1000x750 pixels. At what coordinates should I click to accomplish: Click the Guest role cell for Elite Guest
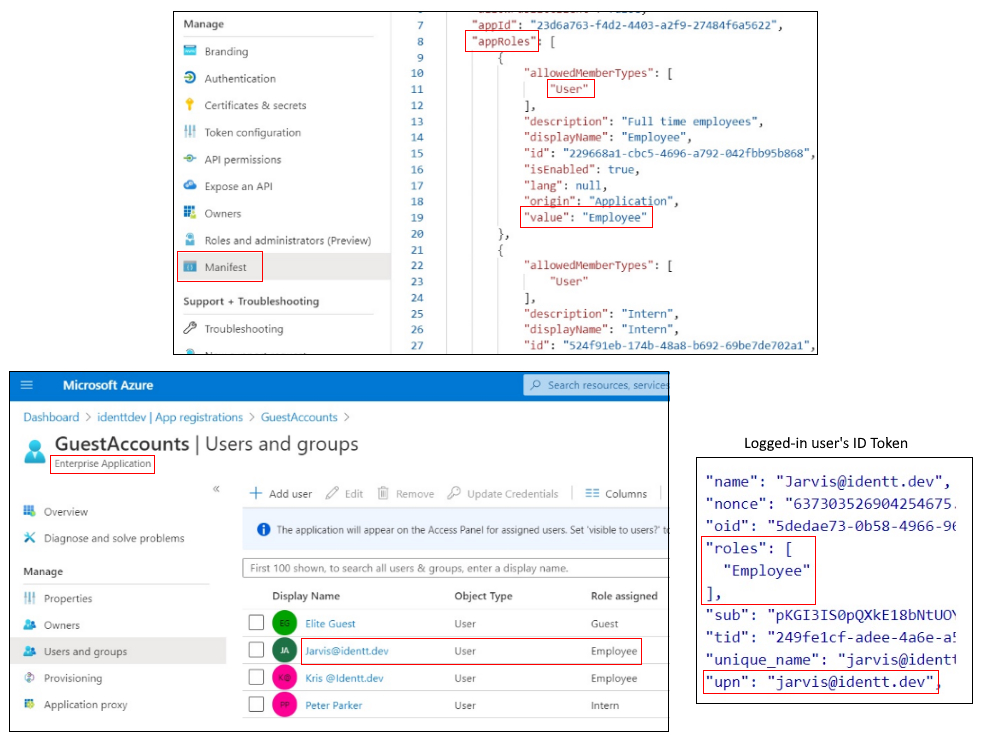(x=604, y=624)
